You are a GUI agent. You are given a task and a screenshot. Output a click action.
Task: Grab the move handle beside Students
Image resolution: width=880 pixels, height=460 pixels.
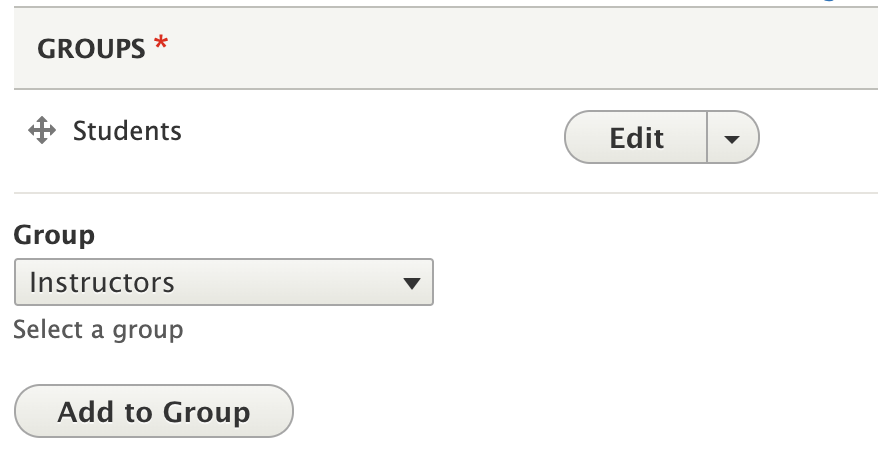(x=42, y=130)
